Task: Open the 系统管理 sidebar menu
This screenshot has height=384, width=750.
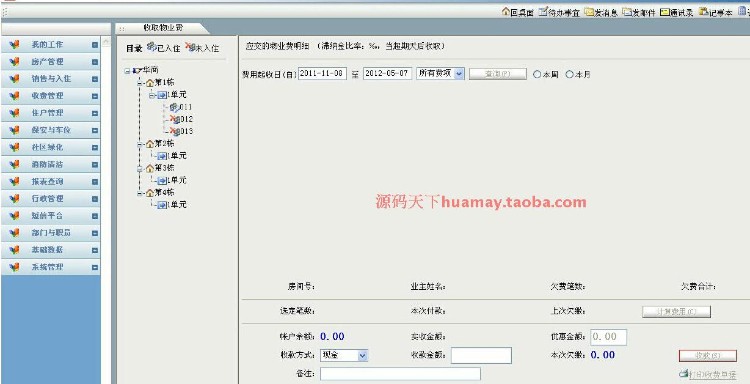Action: [x=51, y=267]
